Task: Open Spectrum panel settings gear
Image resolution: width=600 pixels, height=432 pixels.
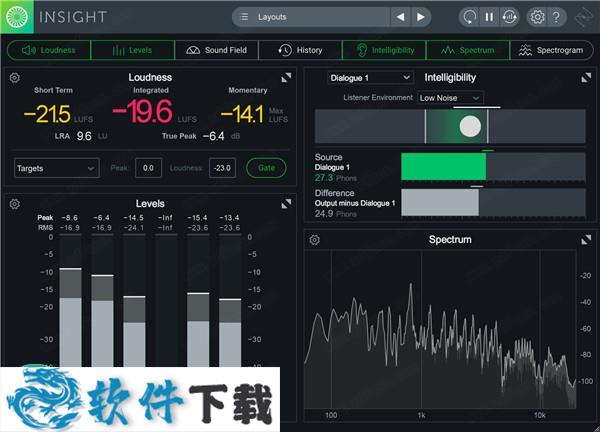Action: coord(315,240)
